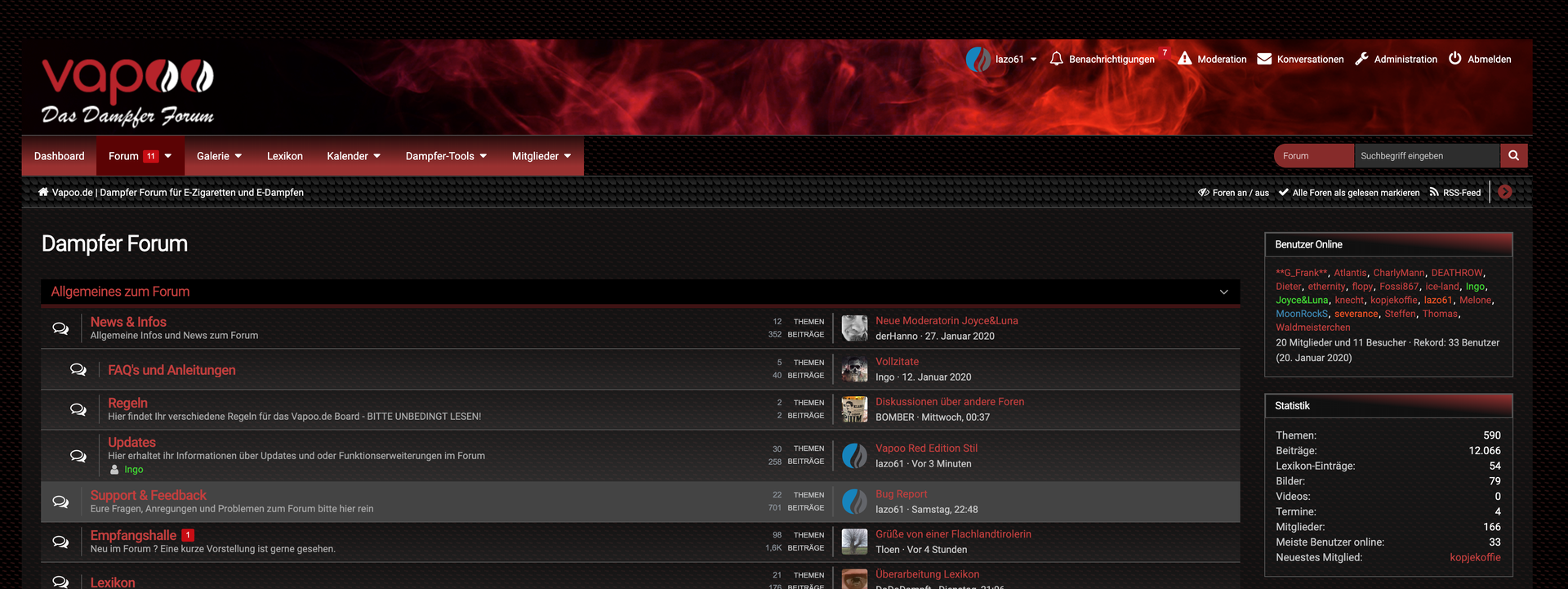Mark all forums read via Alle Foren als gelesen markieren
This screenshot has height=589, width=1568.
pos(1349,193)
